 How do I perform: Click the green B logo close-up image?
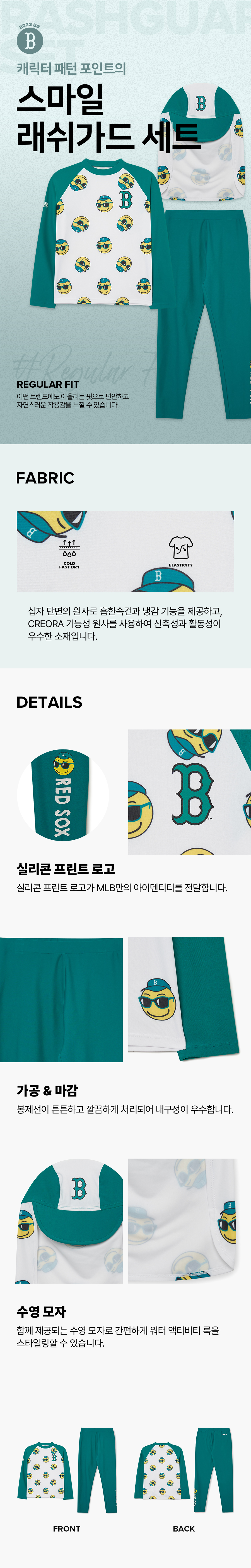point(189,792)
